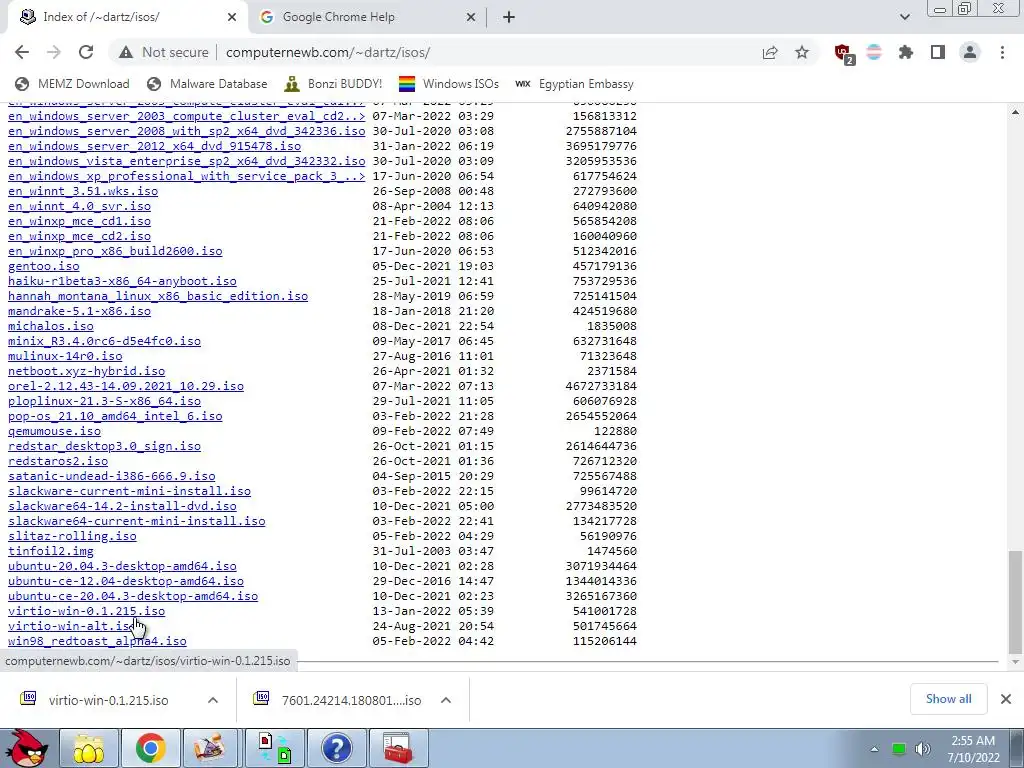The image size is (1024, 768).
Task: Download win98_redtoast_alpha4.iso
Action: tap(97, 641)
